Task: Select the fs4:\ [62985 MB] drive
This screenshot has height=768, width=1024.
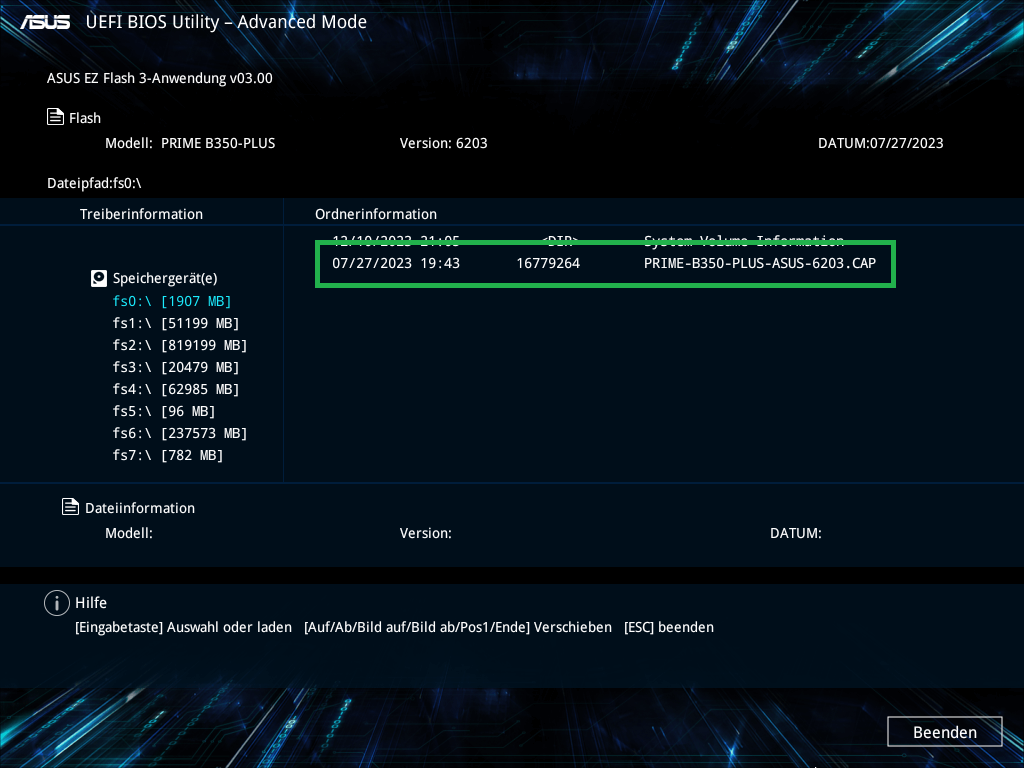Action: point(176,389)
